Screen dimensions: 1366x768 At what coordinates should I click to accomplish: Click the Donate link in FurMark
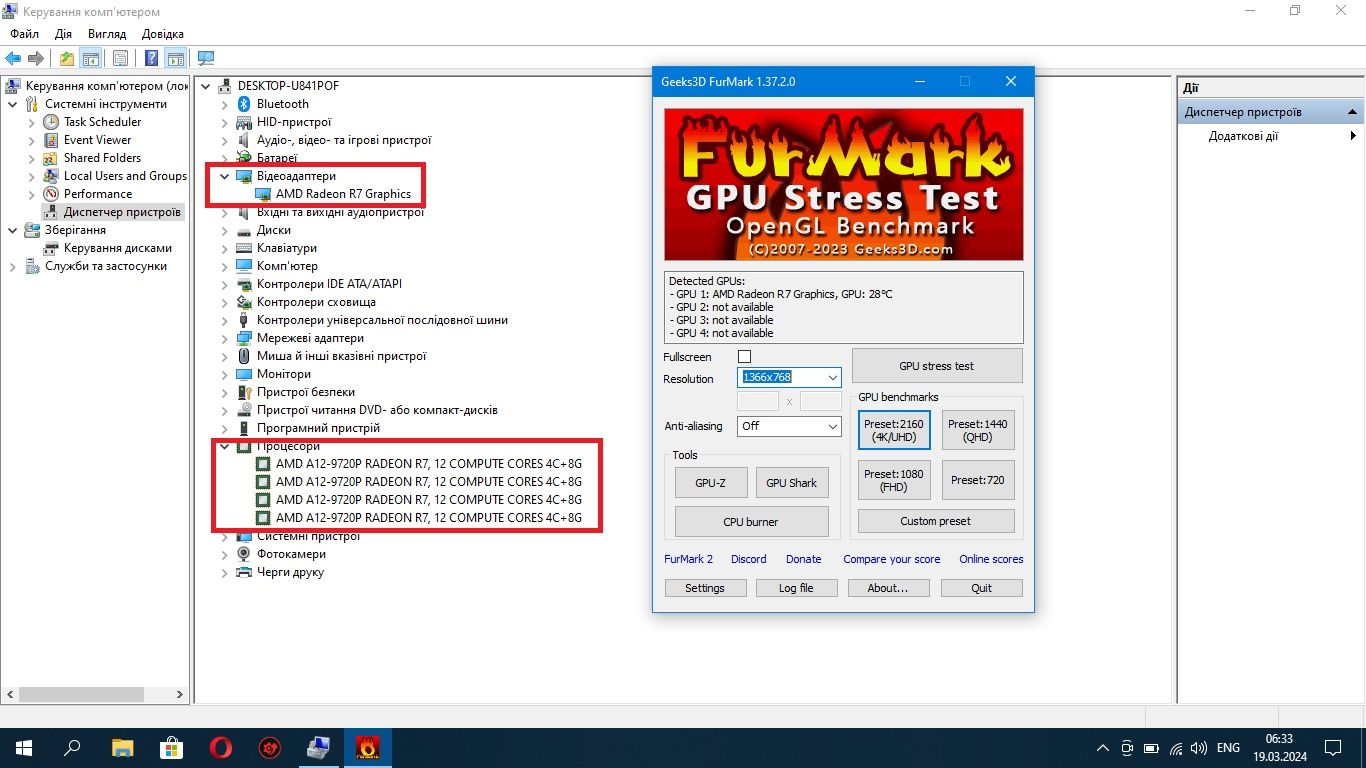pos(804,559)
